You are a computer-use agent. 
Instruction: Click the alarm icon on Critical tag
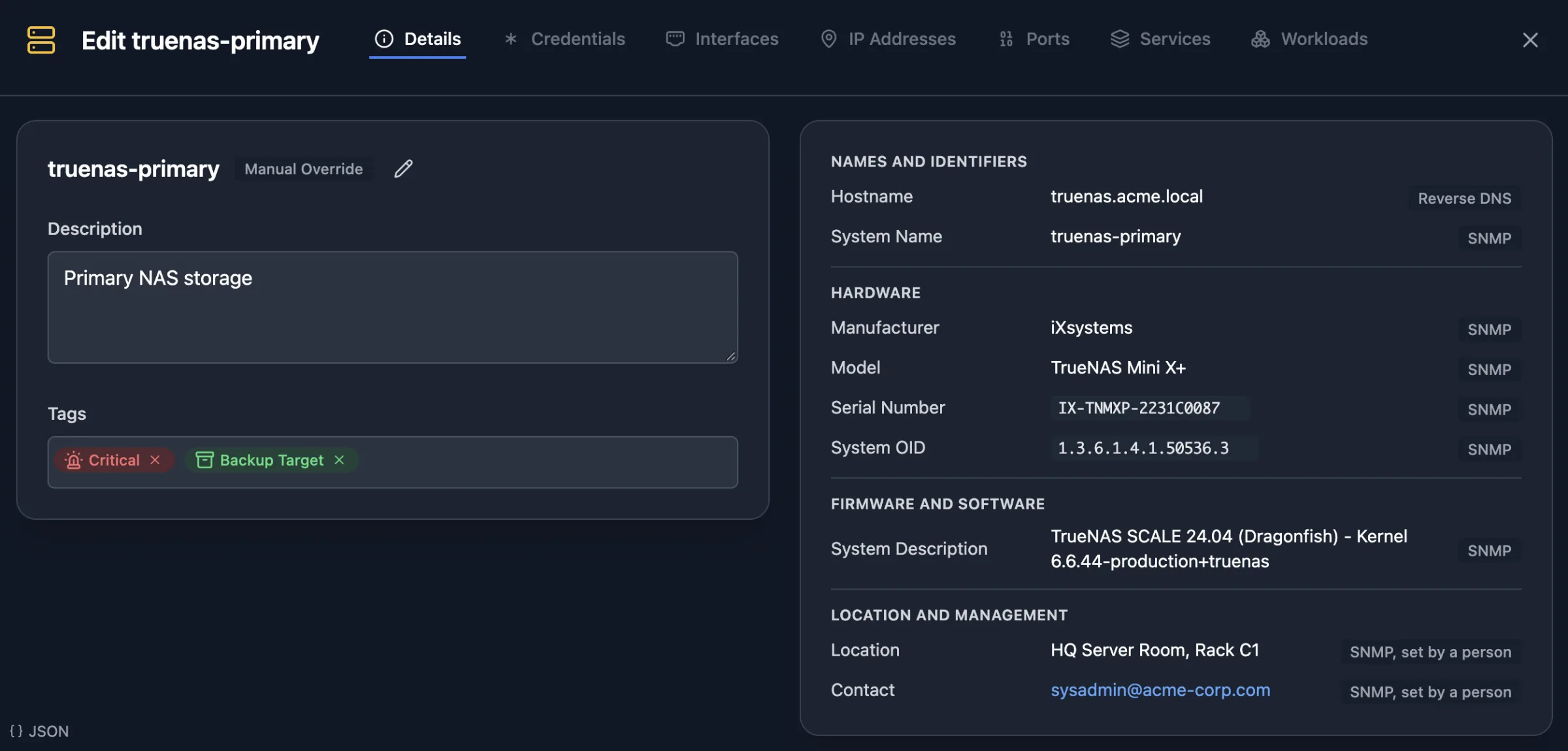[73, 460]
